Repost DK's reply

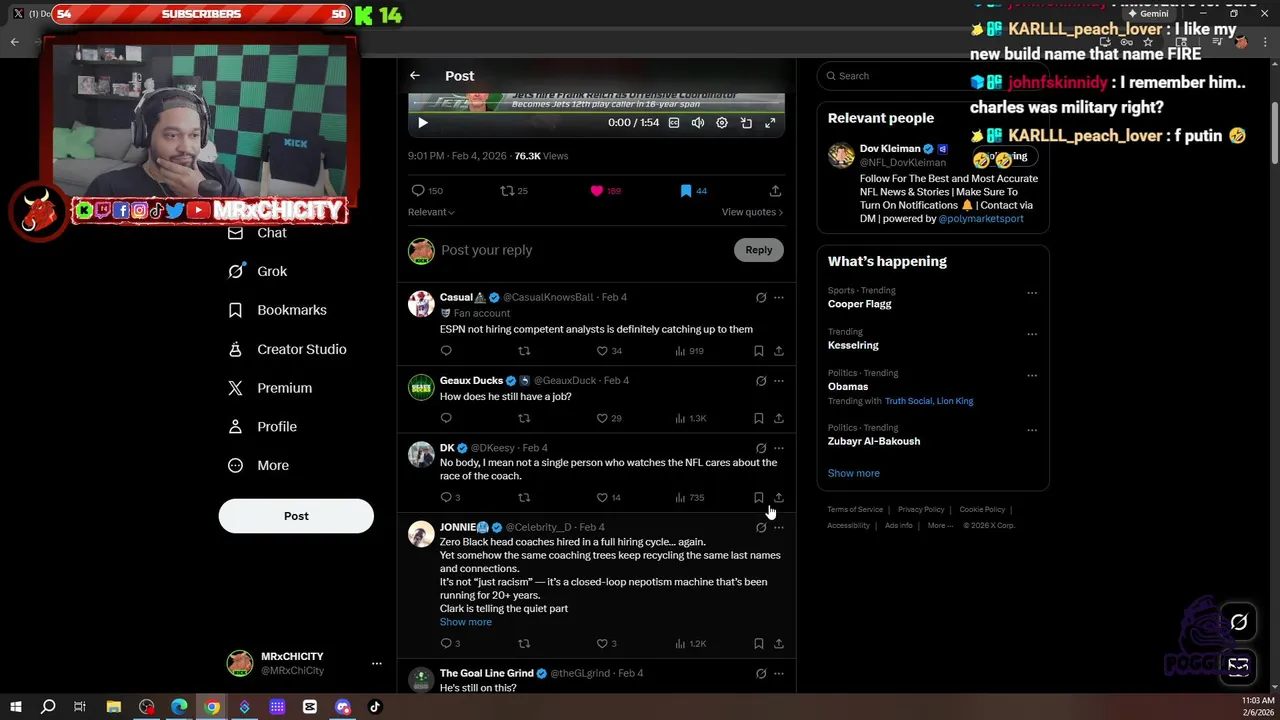tap(524, 498)
